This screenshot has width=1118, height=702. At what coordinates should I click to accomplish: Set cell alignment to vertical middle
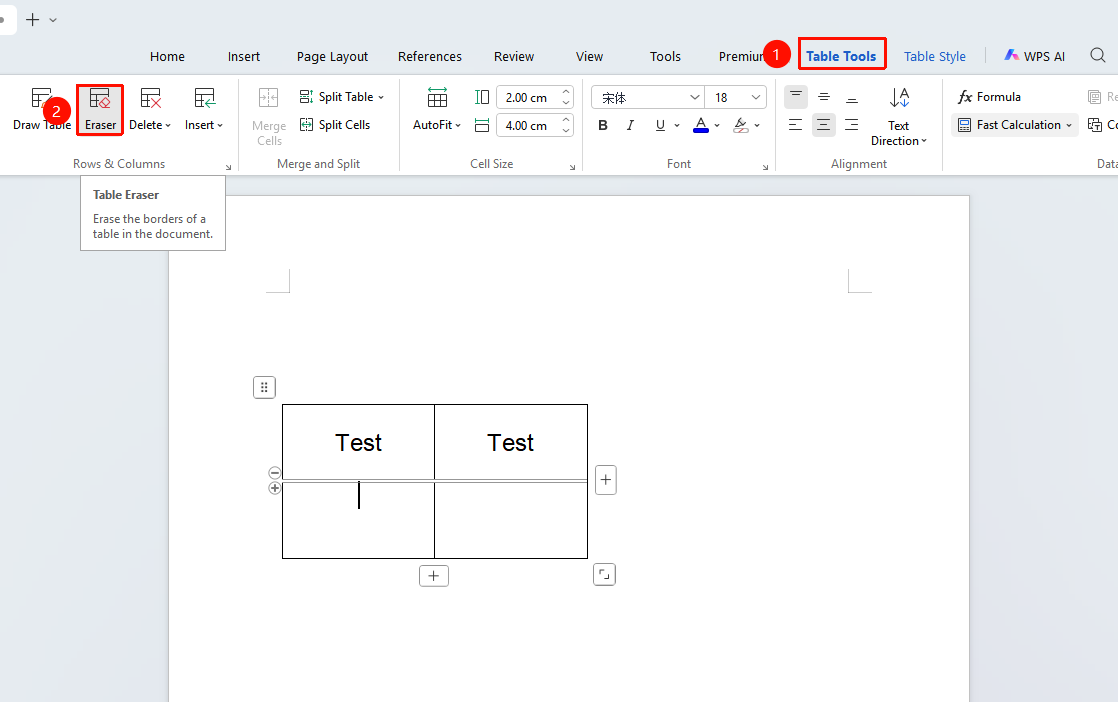tap(824, 97)
